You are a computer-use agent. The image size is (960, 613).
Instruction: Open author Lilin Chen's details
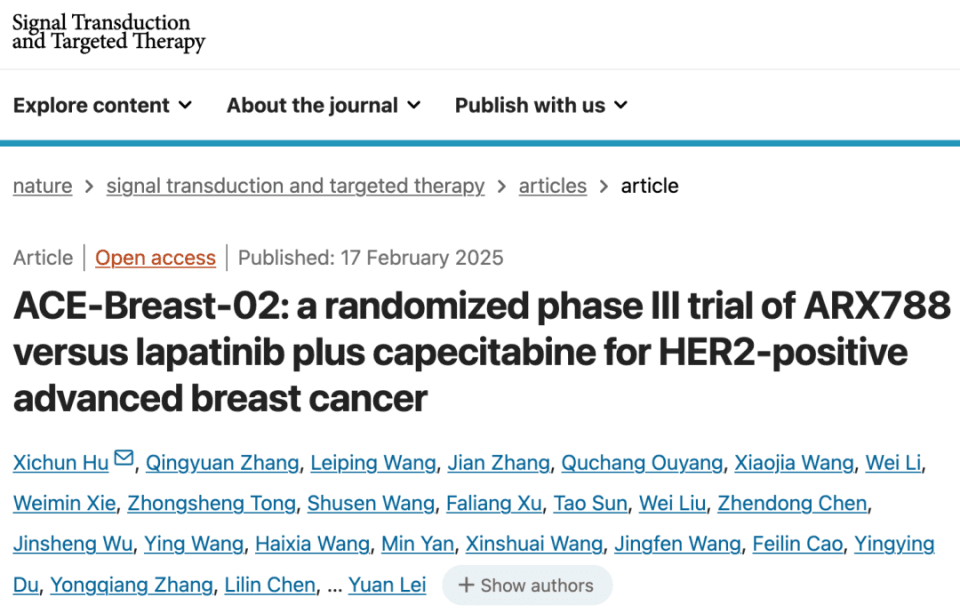(x=270, y=585)
